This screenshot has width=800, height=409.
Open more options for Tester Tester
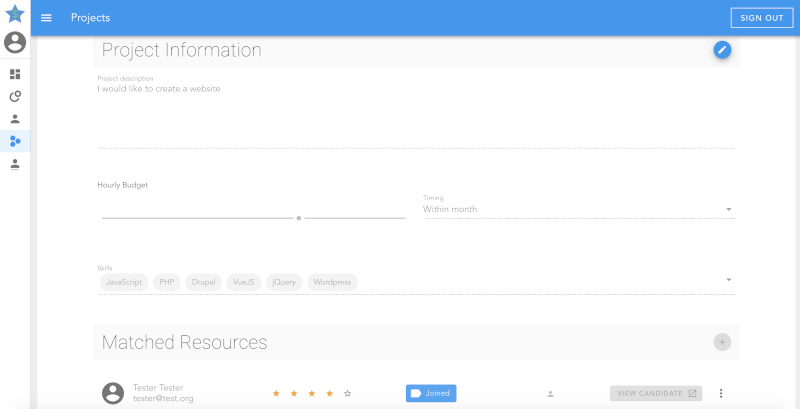[720, 393]
